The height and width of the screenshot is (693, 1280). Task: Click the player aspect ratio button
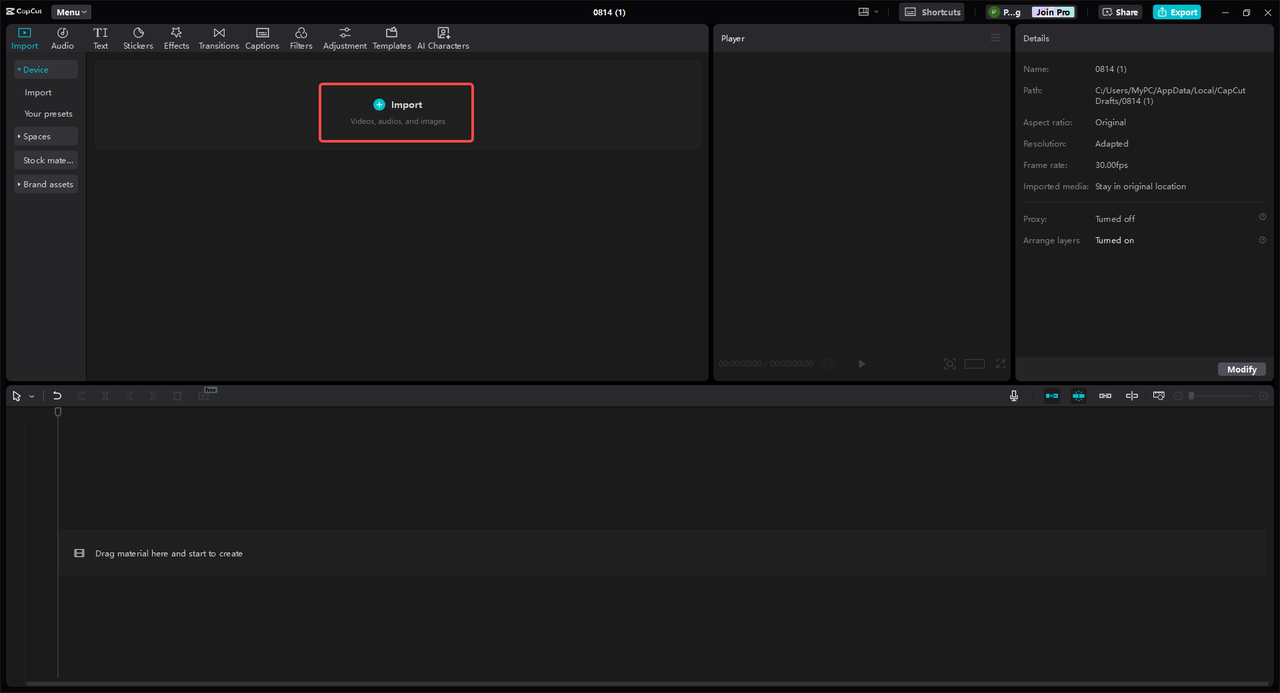(975, 364)
